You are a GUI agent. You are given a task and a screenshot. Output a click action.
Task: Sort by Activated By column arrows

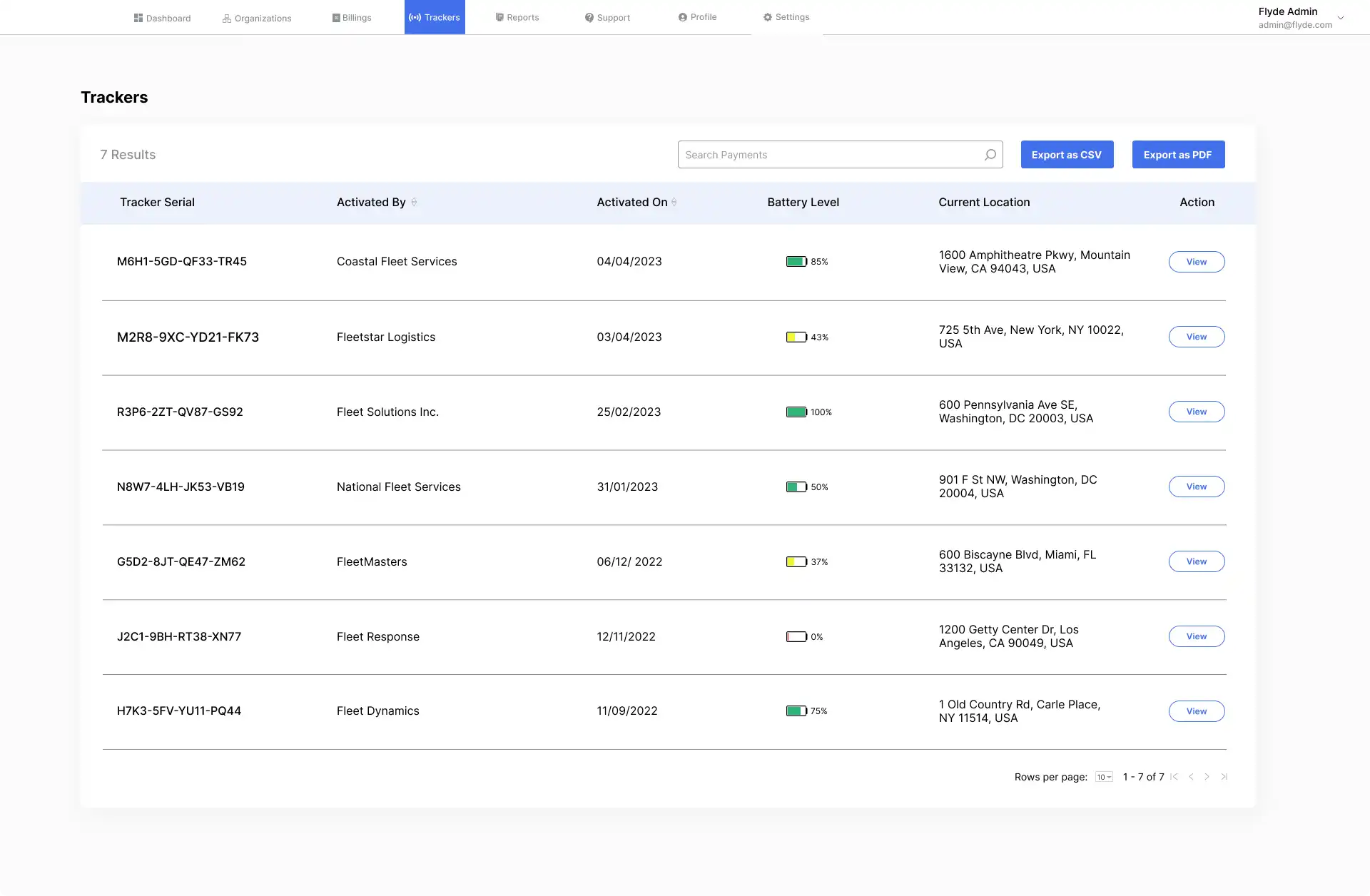pos(414,203)
